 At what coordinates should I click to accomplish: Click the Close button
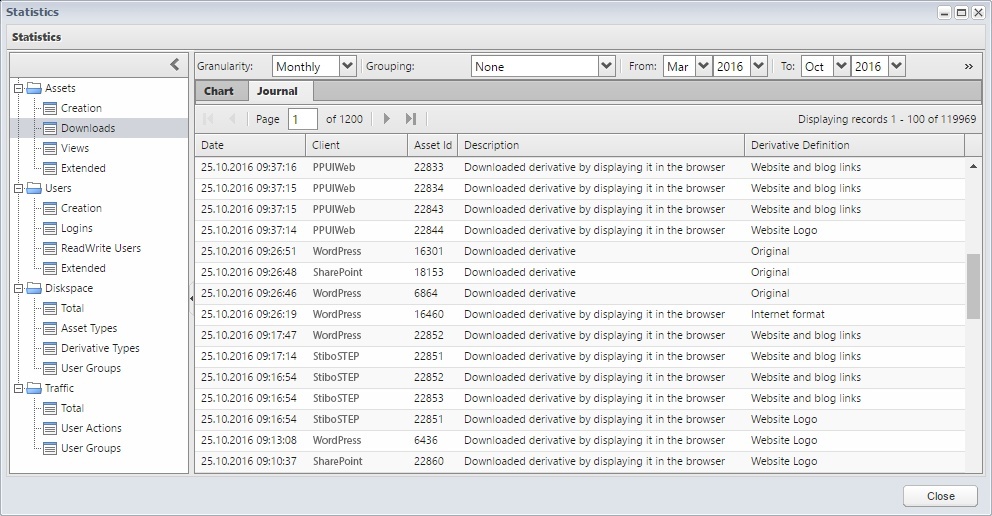click(x=940, y=496)
